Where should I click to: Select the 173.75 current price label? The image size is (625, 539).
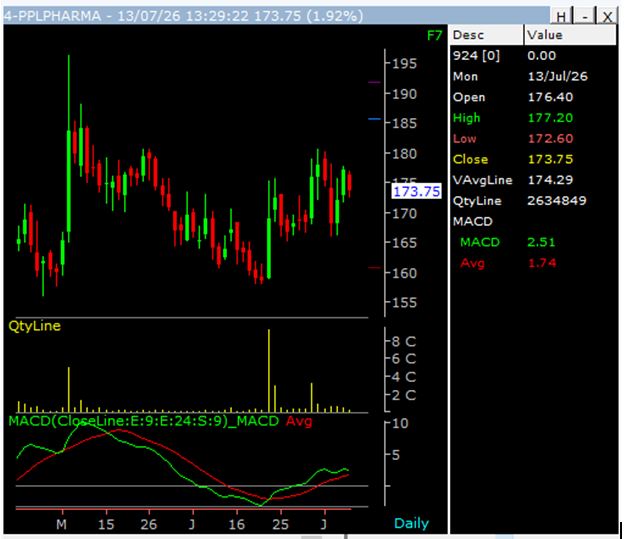coord(417,191)
